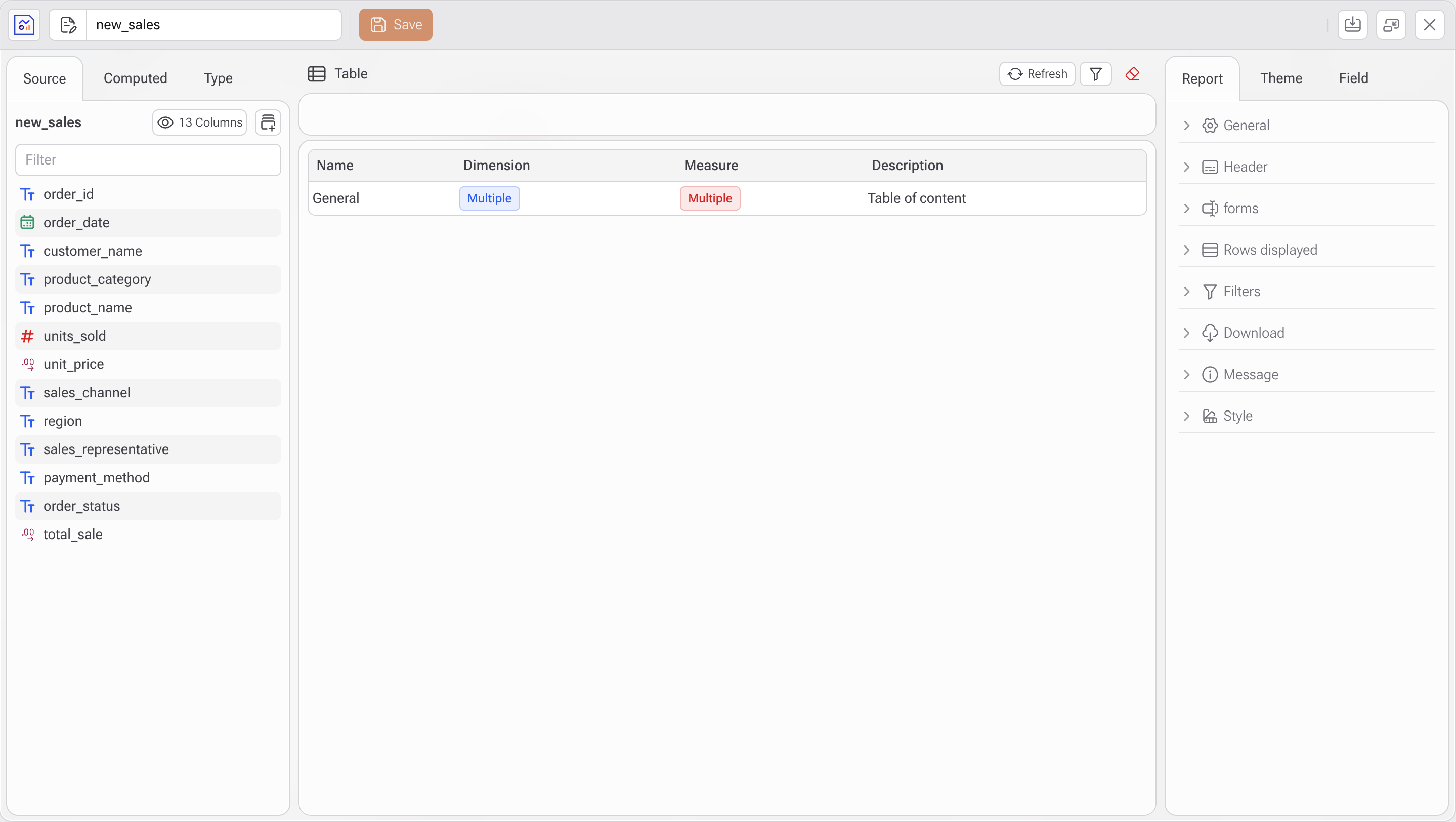The image size is (1456, 822).
Task: Toggle the 13 Columns visibility button
Action: click(199, 122)
